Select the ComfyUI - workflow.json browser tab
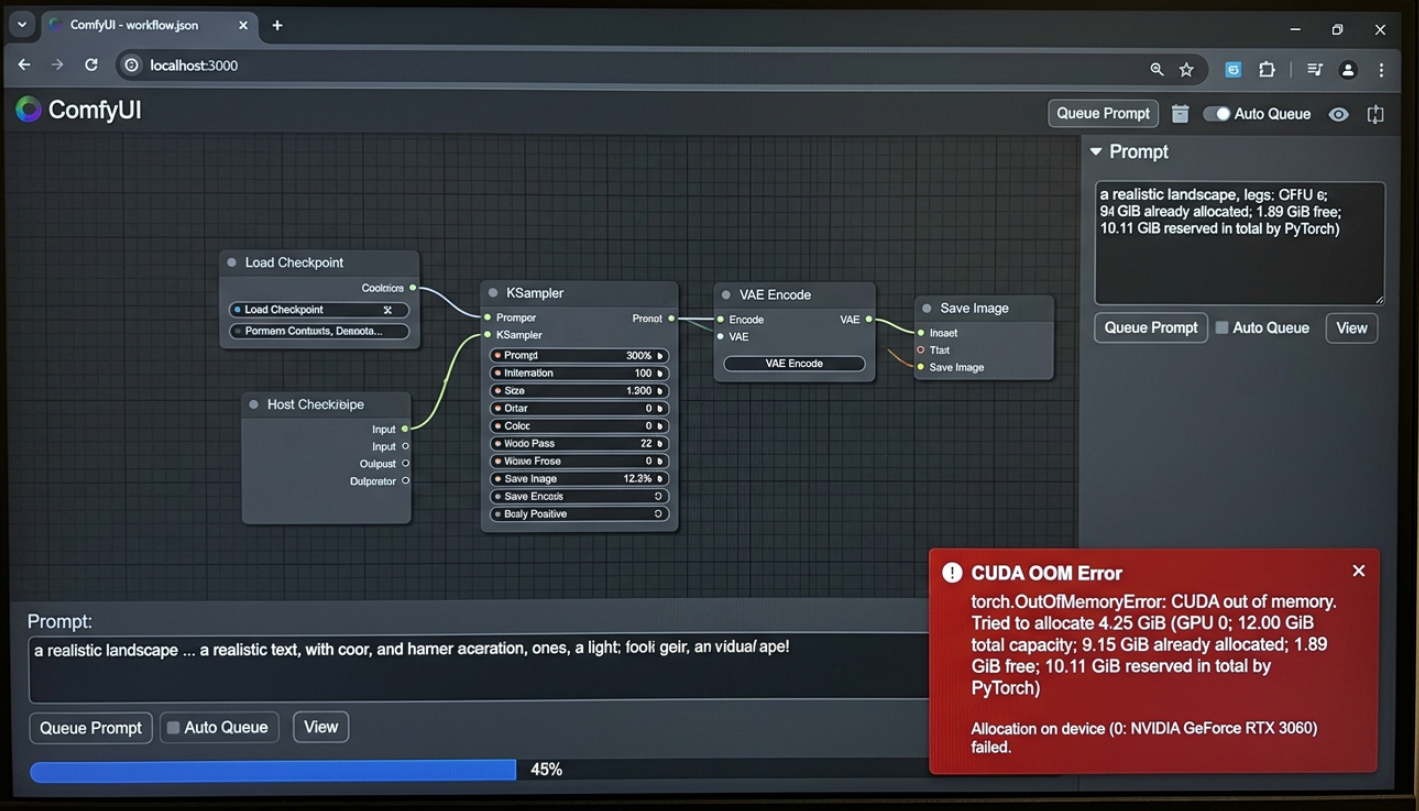 [148, 25]
